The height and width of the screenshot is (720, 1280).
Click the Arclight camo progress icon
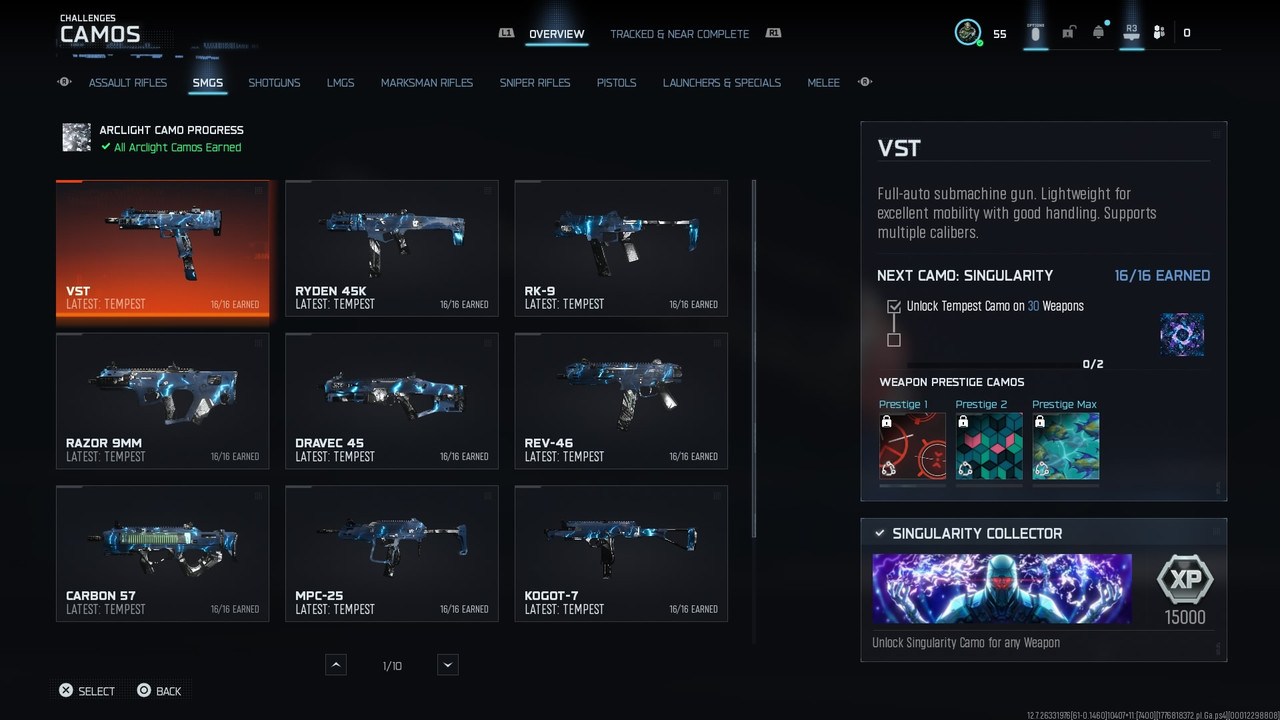76,138
